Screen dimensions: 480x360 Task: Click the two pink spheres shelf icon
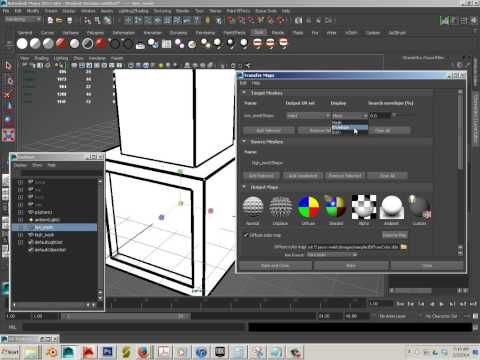coord(179,44)
